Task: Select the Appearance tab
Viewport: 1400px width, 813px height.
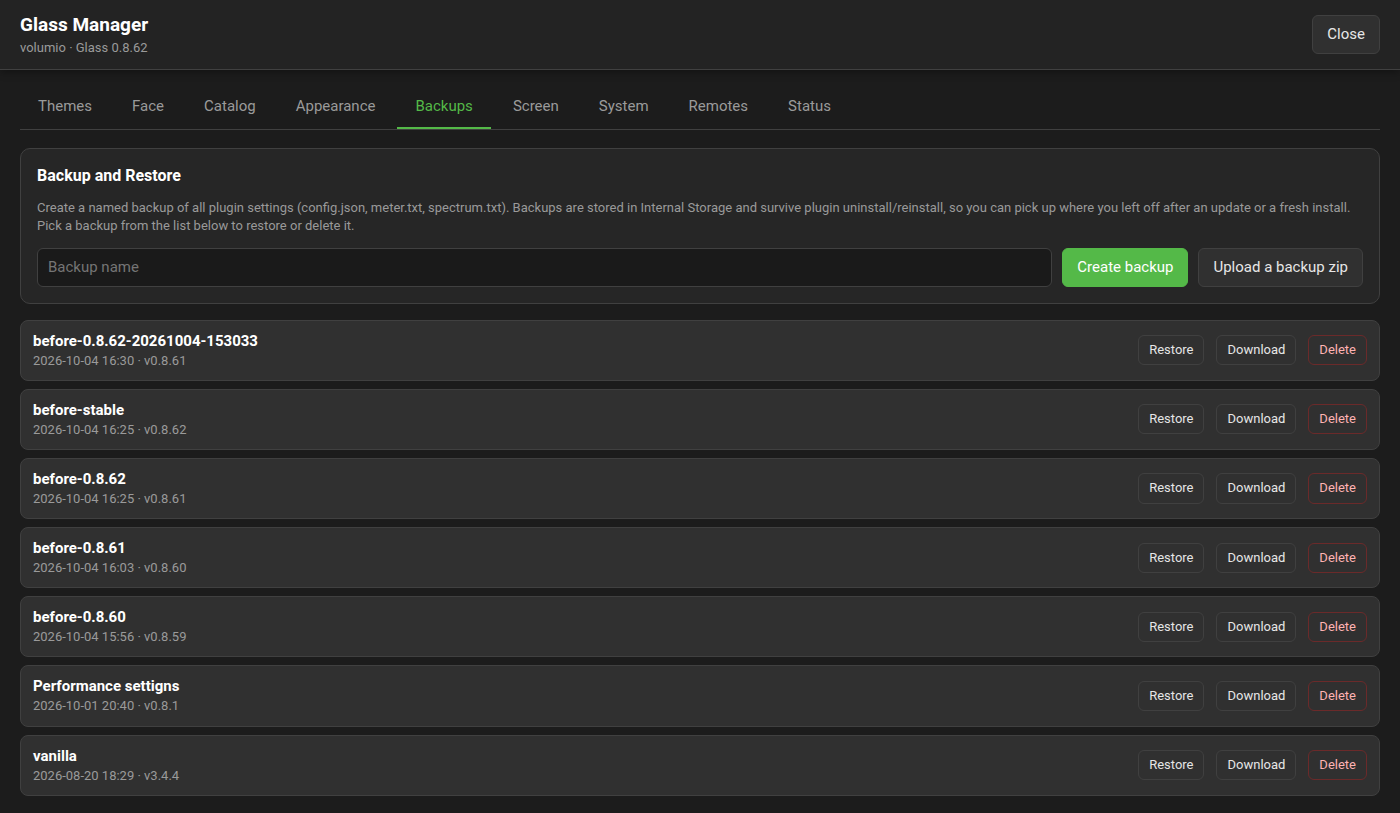Action: (336, 106)
